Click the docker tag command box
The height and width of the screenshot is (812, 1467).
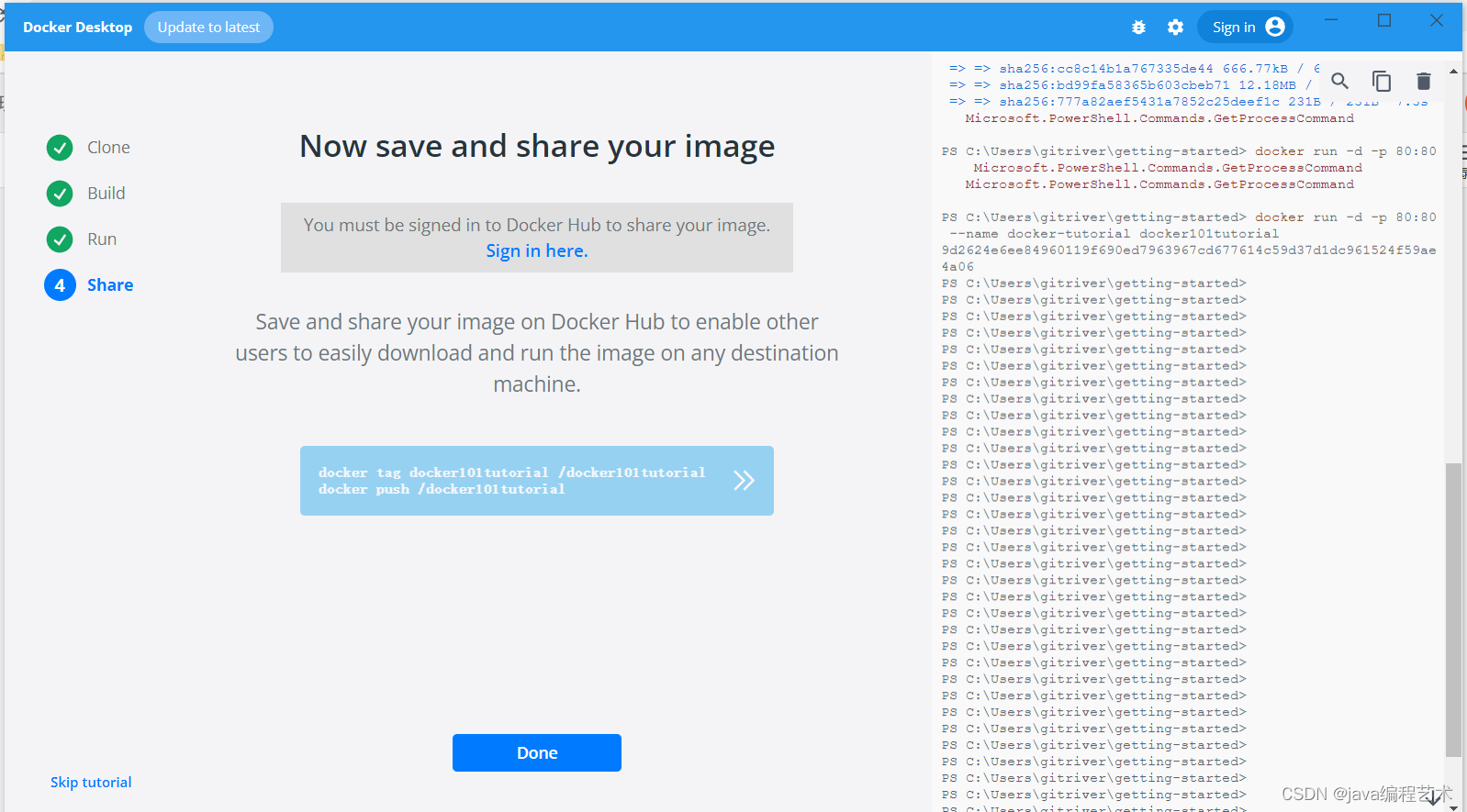(x=537, y=481)
